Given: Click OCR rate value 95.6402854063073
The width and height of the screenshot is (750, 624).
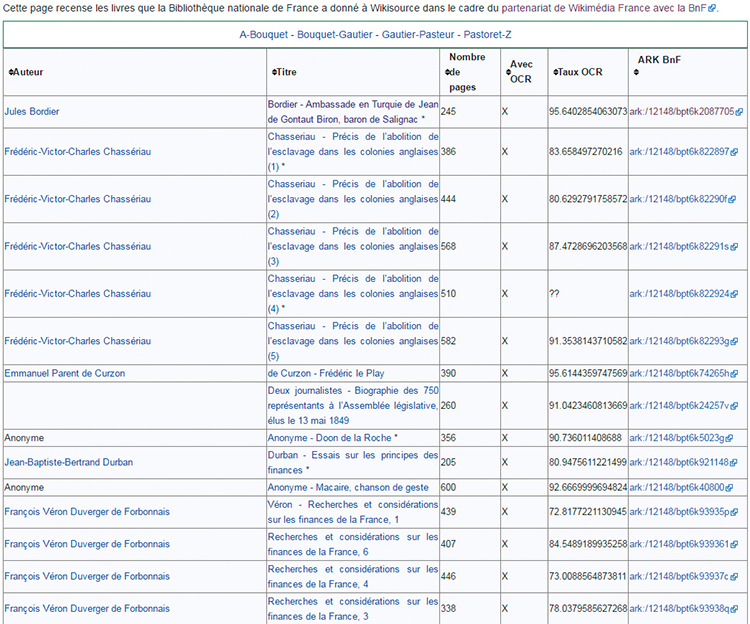Looking at the screenshot, I should coord(588,111).
